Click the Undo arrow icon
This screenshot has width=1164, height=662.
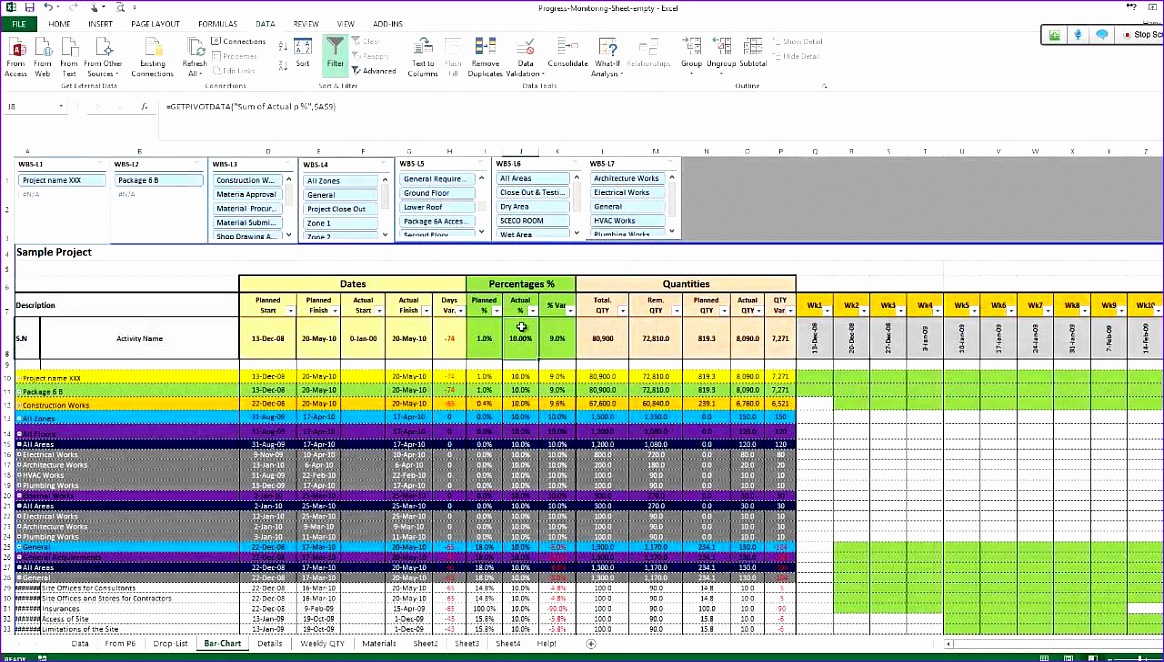[48, 7]
